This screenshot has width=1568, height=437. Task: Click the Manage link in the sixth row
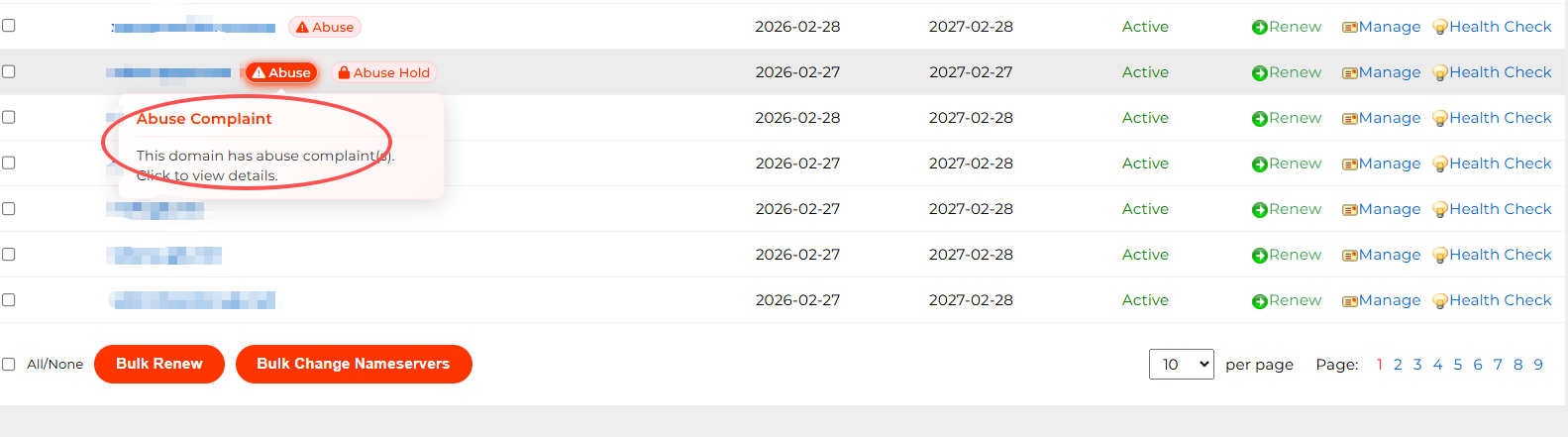pyautogui.click(x=1389, y=255)
